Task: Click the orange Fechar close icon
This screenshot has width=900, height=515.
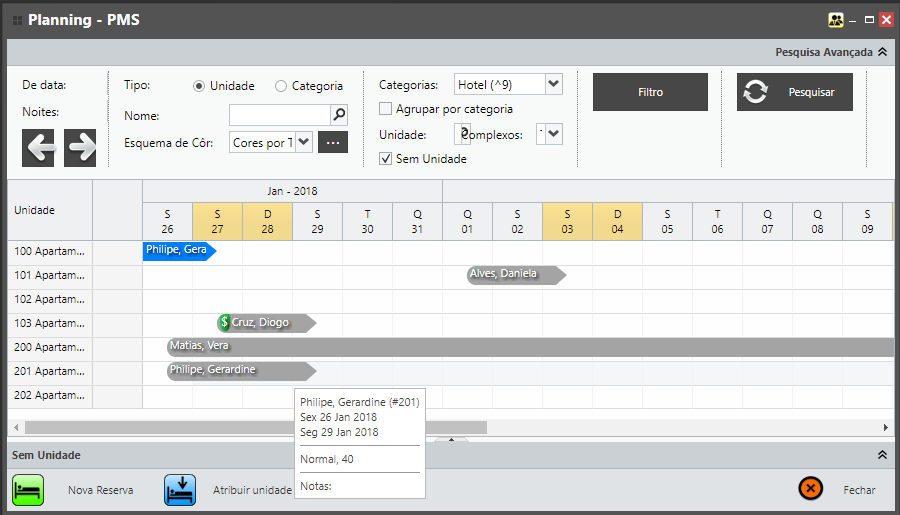Action: [810, 489]
